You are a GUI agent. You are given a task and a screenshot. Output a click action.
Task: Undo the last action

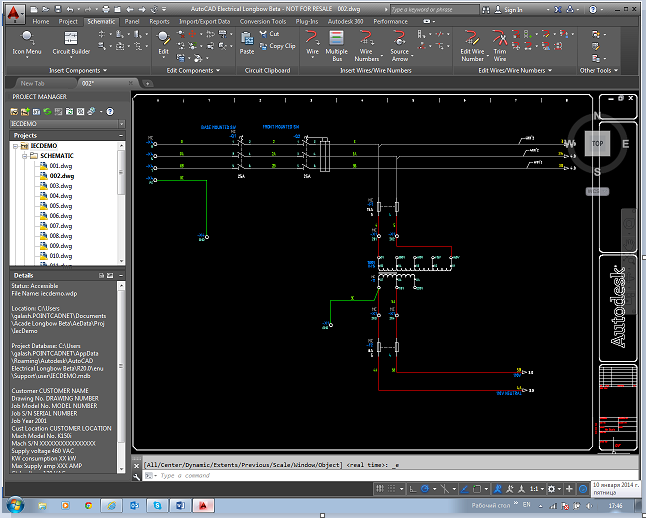tap(70, 9)
